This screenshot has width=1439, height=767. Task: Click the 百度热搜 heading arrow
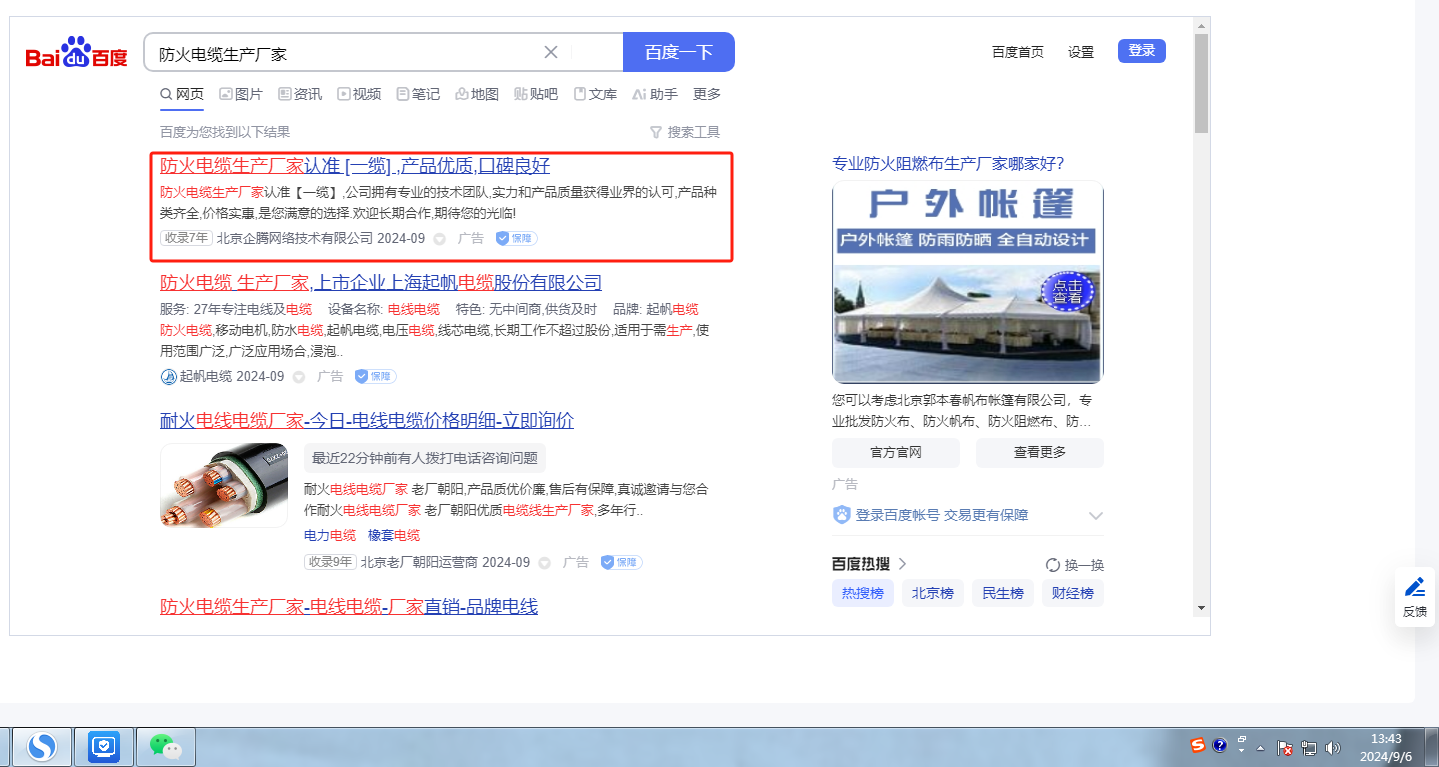click(x=903, y=564)
